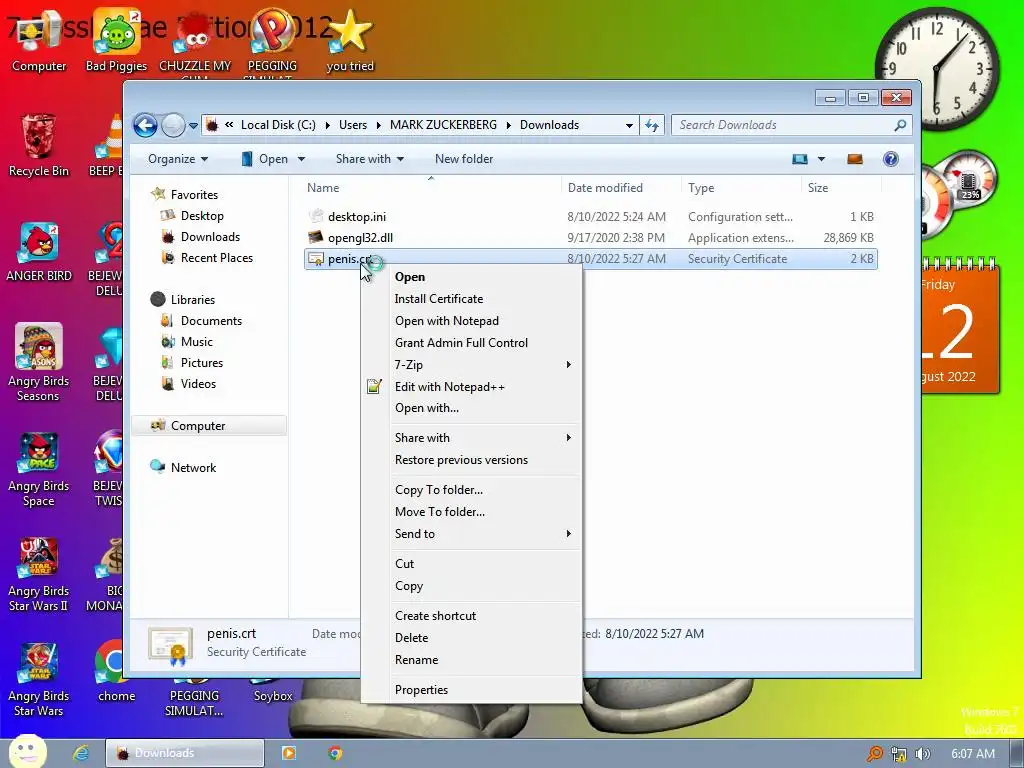The image size is (1024, 768).
Task: Click the volume icon in system tray
Action: pos(923,754)
